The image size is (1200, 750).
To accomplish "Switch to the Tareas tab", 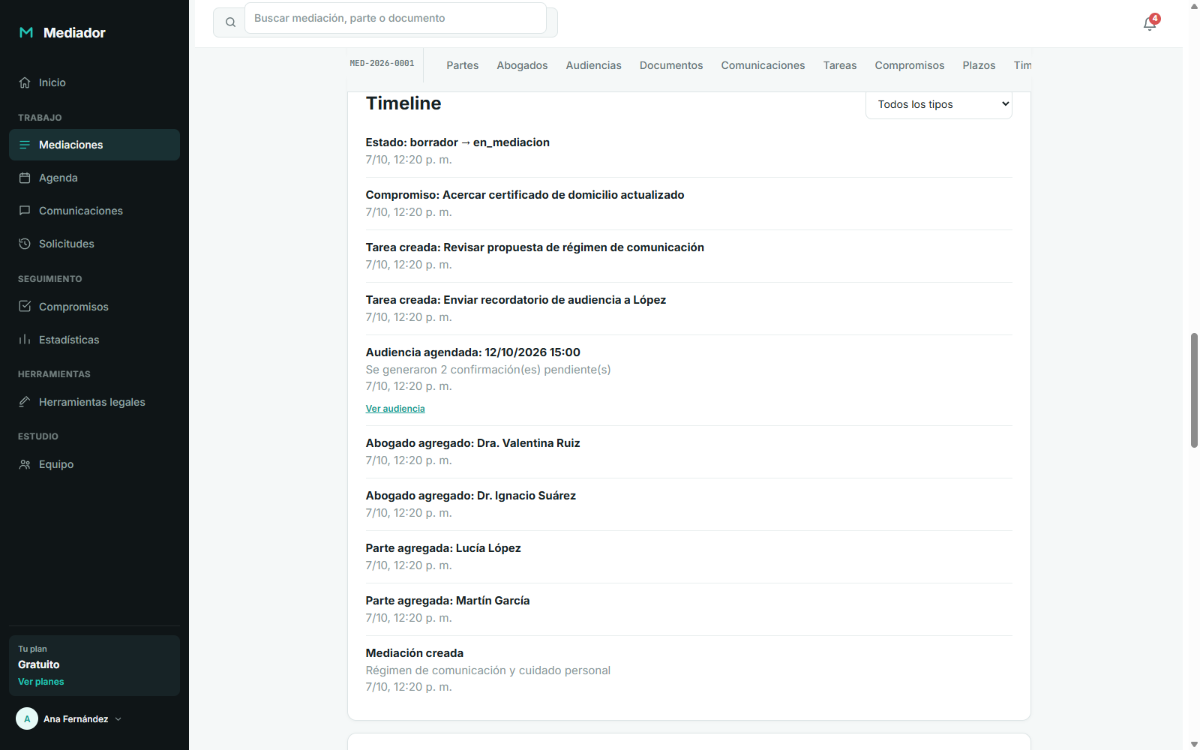I will (840, 65).
